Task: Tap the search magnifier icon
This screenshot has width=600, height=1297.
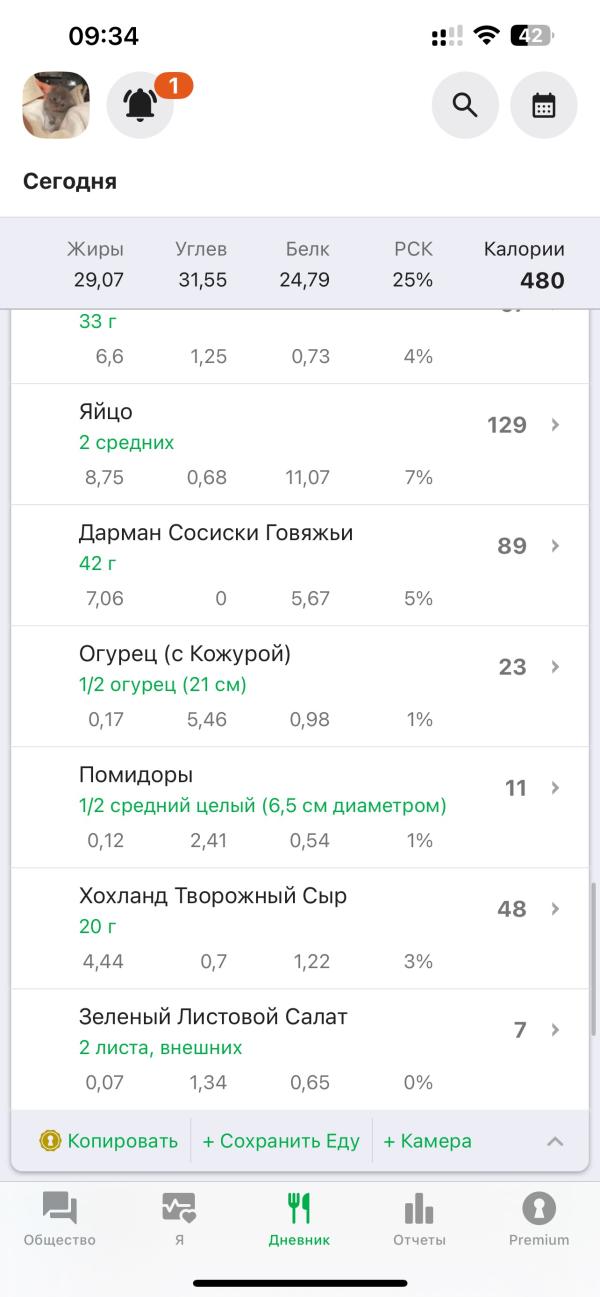Action: click(x=465, y=105)
